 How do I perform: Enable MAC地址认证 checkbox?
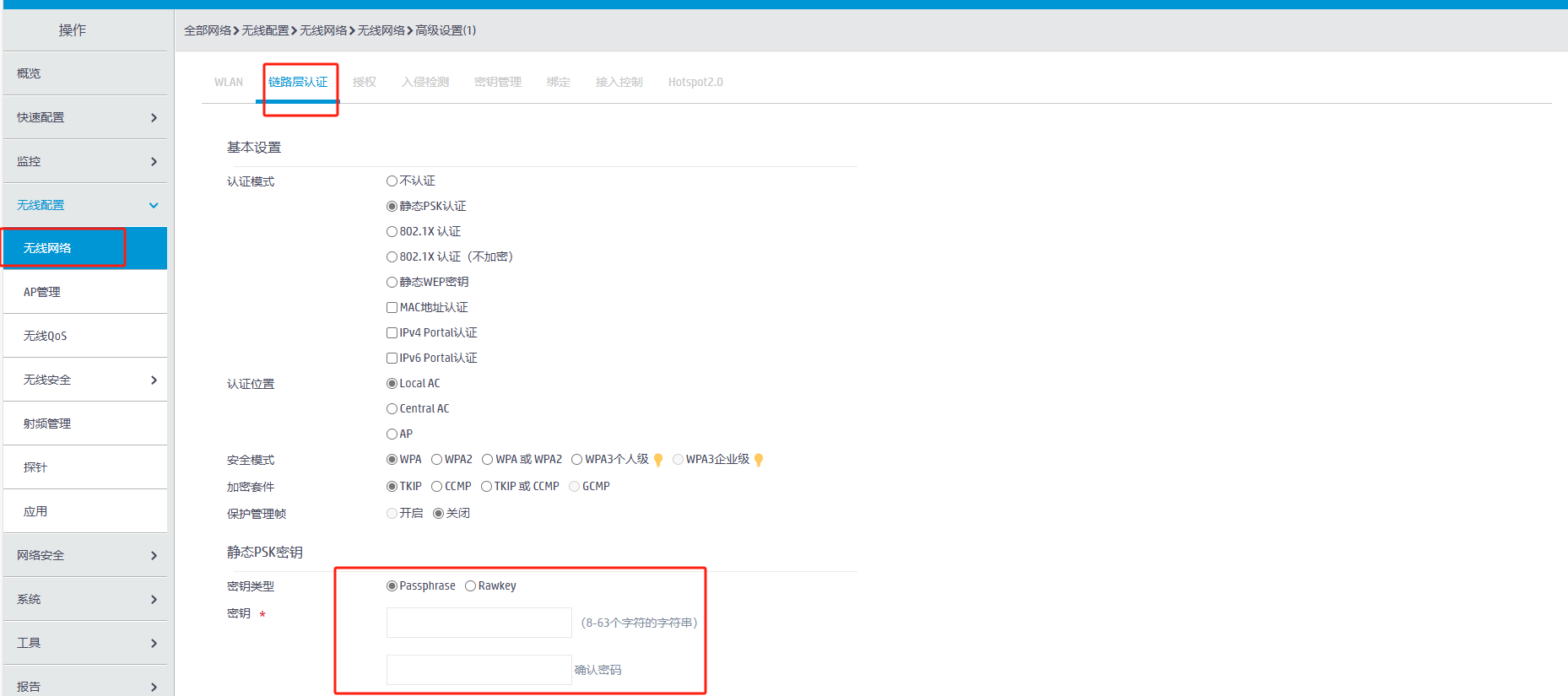click(392, 308)
